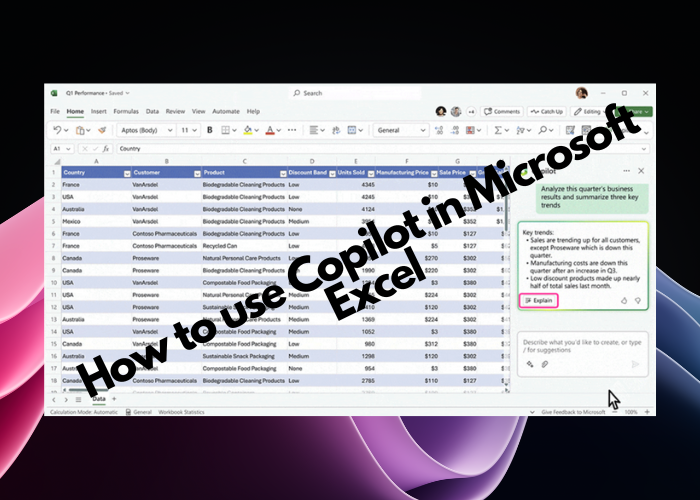The width and height of the screenshot is (700, 500).
Task: Switch to the Automate tab
Action: (x=226, y=111)
